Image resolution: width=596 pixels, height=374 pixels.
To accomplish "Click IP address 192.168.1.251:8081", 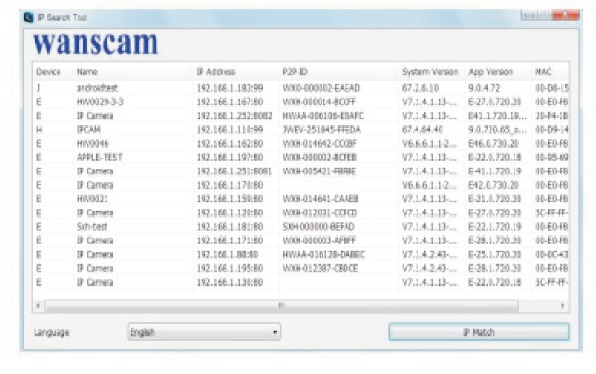I will coord(234,171).
